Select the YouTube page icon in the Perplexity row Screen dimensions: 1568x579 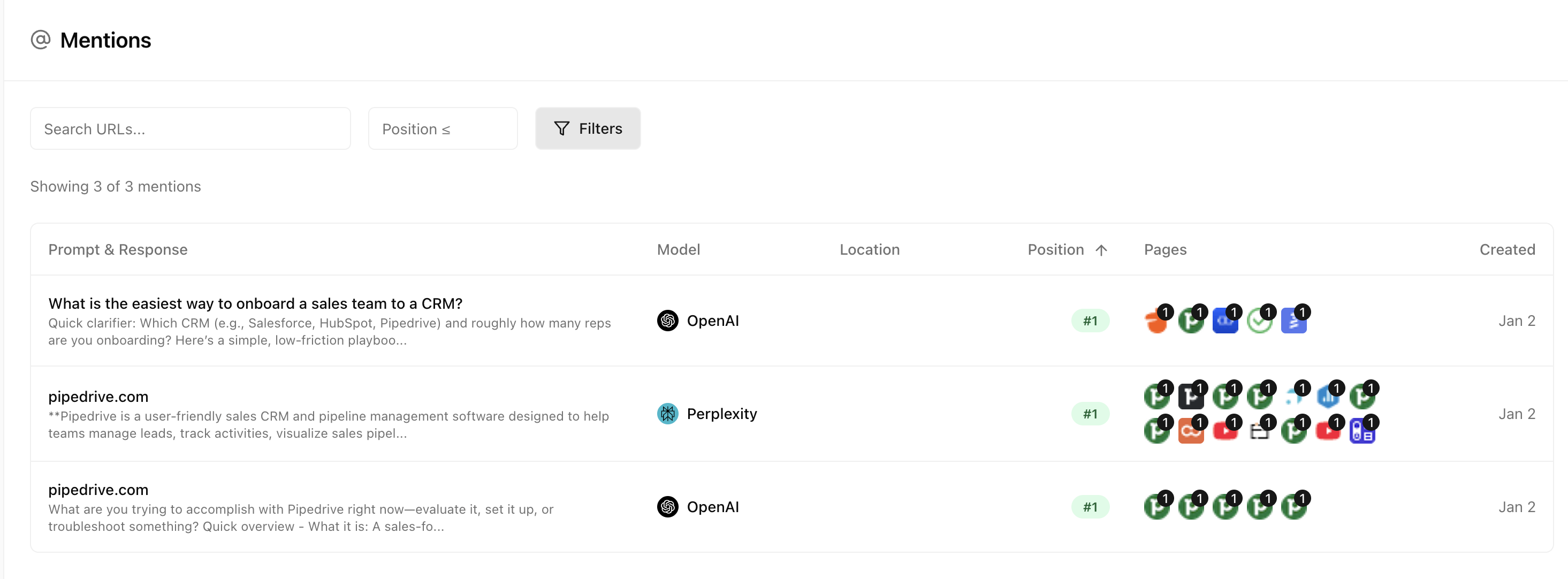[x=1226, y=430]
